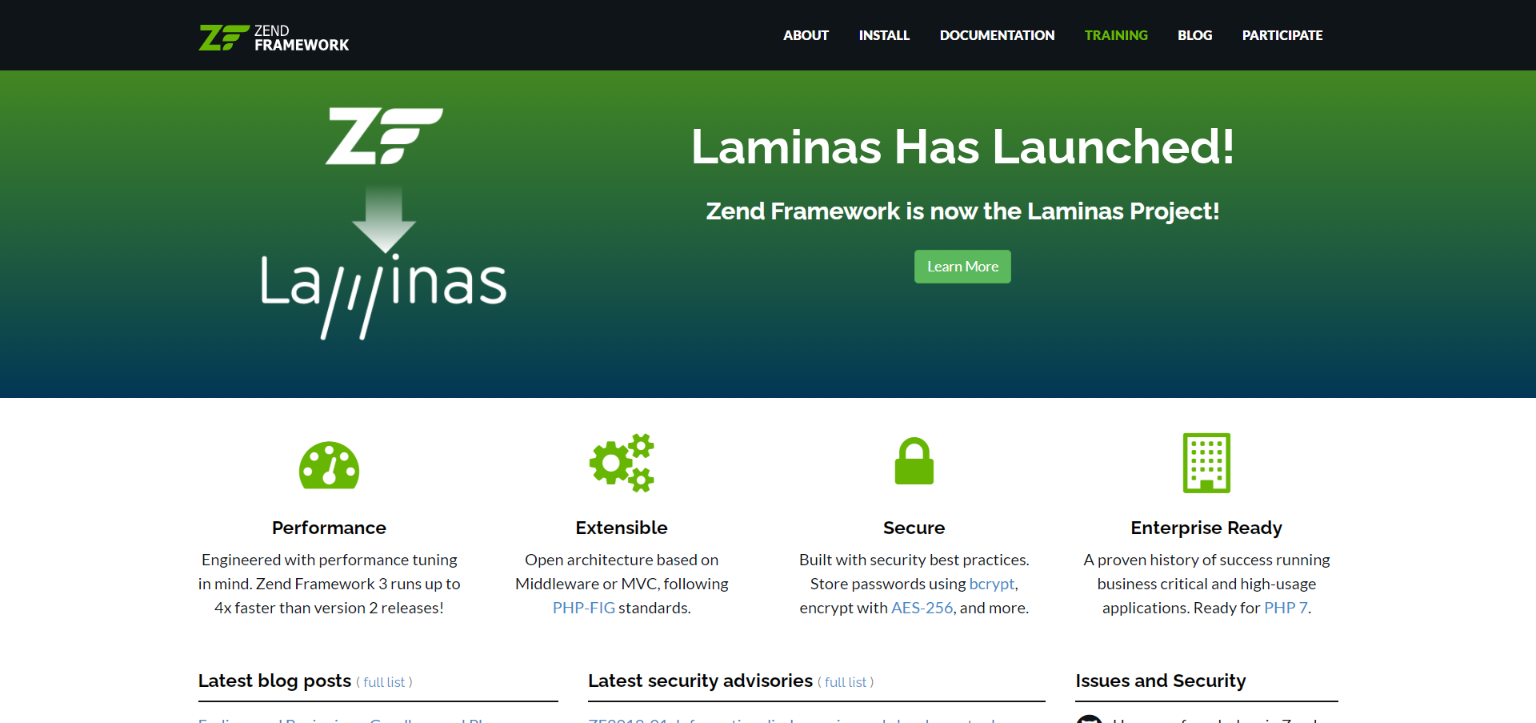View the full list of blog posts
The image size is (1536, 723).
385,682
